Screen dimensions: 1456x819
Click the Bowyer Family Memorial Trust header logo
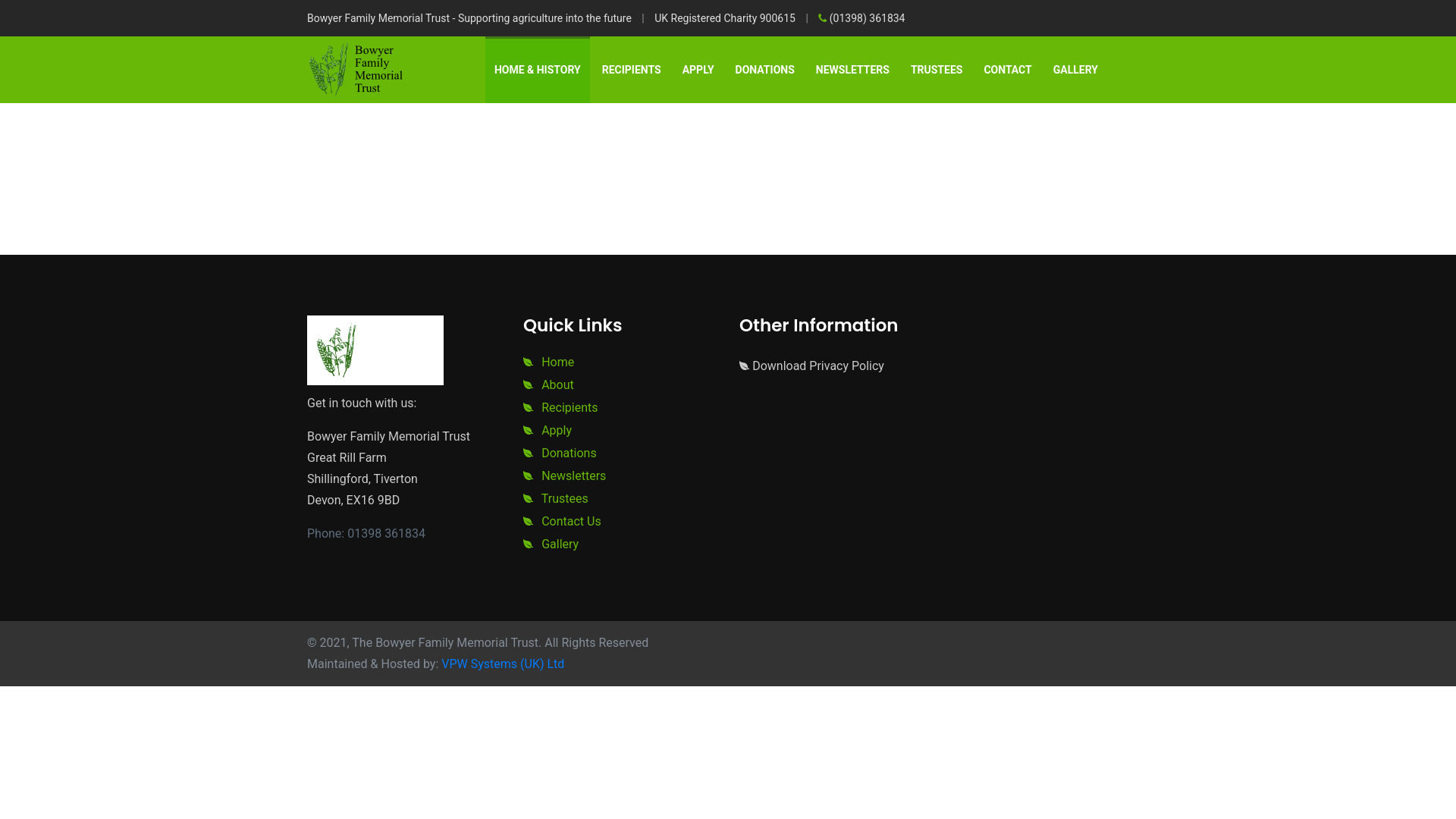tap(356, 70)
